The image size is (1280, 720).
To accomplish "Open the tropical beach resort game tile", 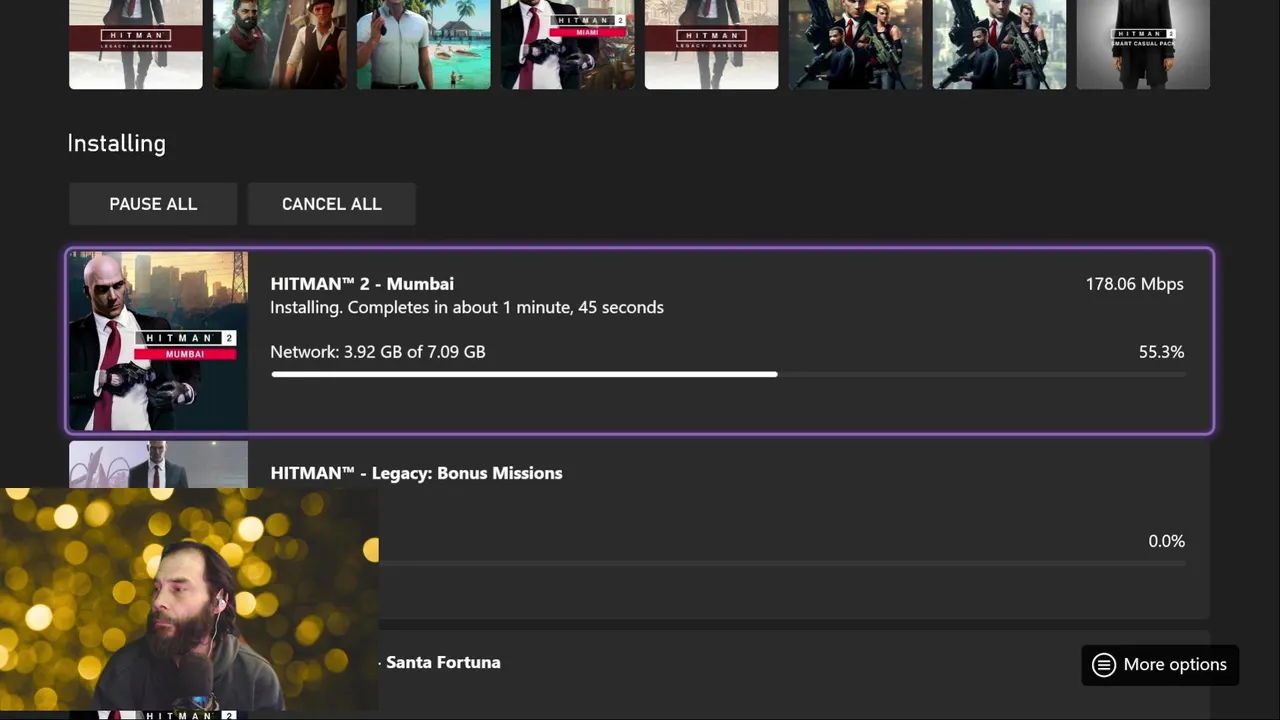I will [424, 44].
